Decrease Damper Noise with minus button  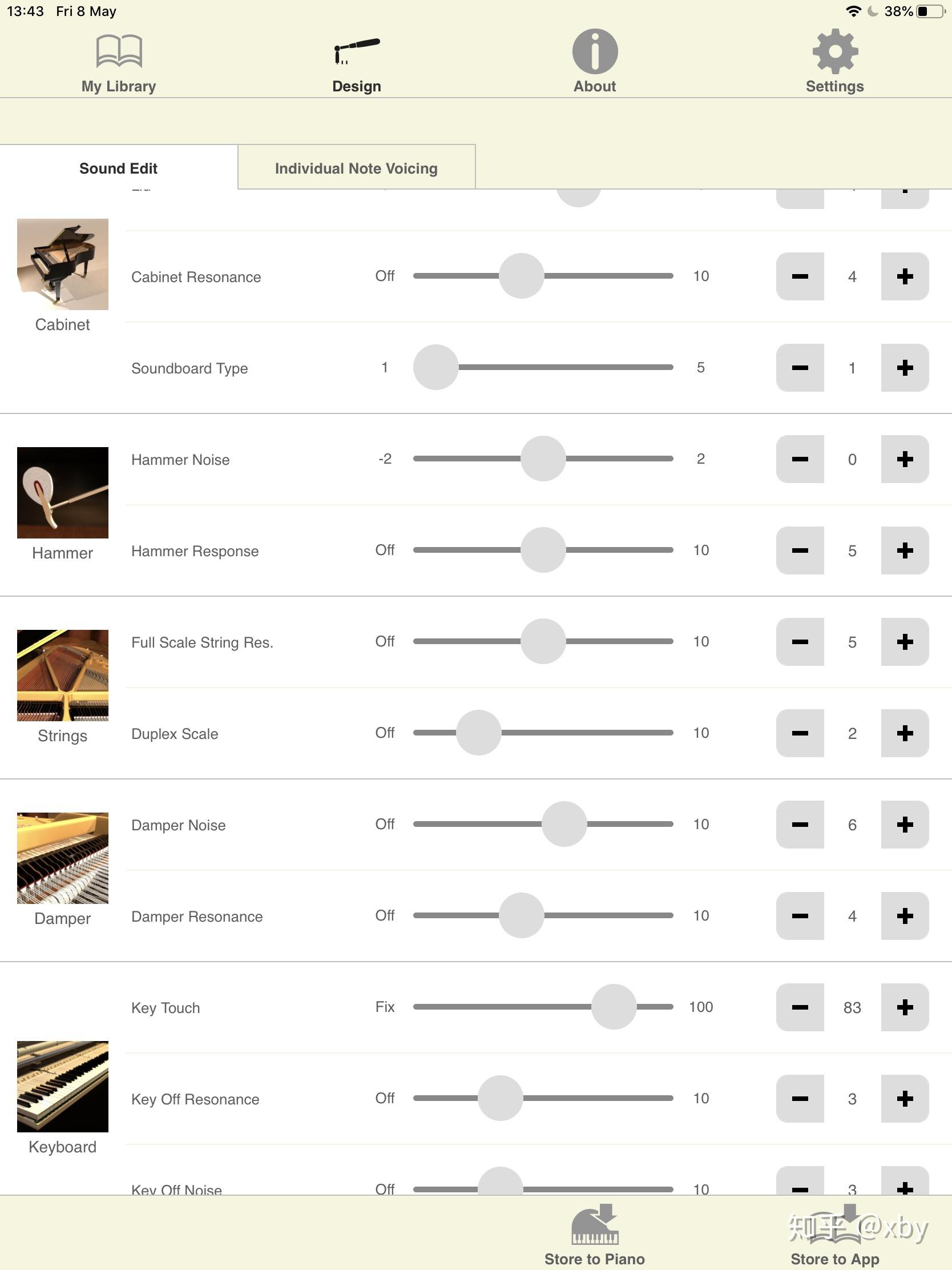click(800, 824)
